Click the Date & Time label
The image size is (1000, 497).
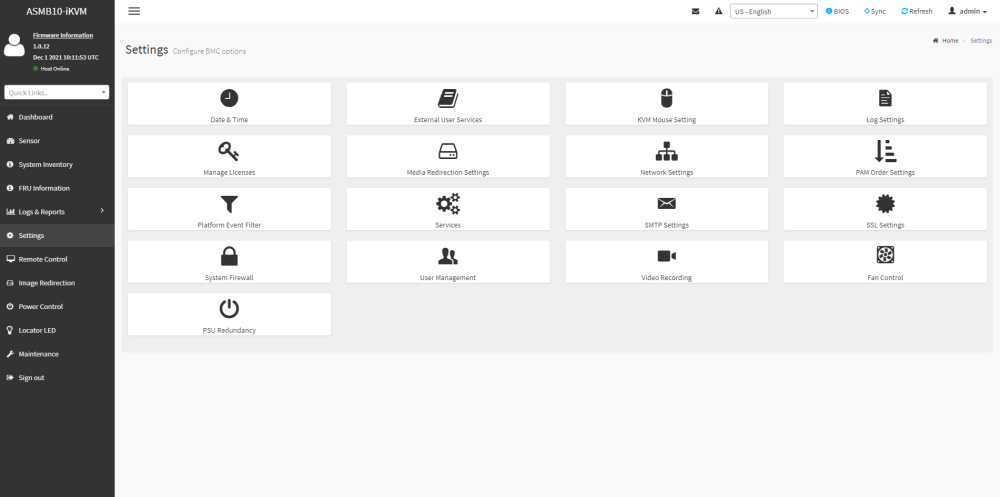click(229, 119)
